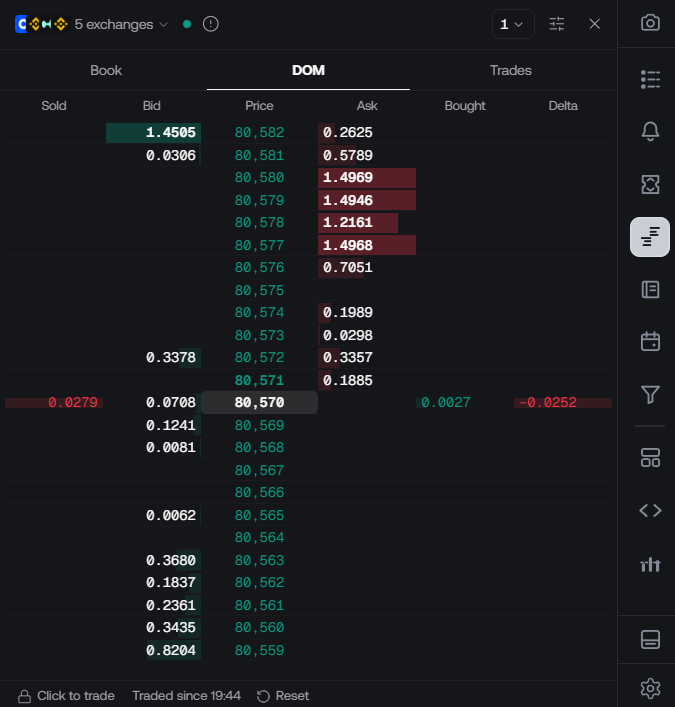
Task: Toggle the DOM order panel icon
Action: click(650, 237)
